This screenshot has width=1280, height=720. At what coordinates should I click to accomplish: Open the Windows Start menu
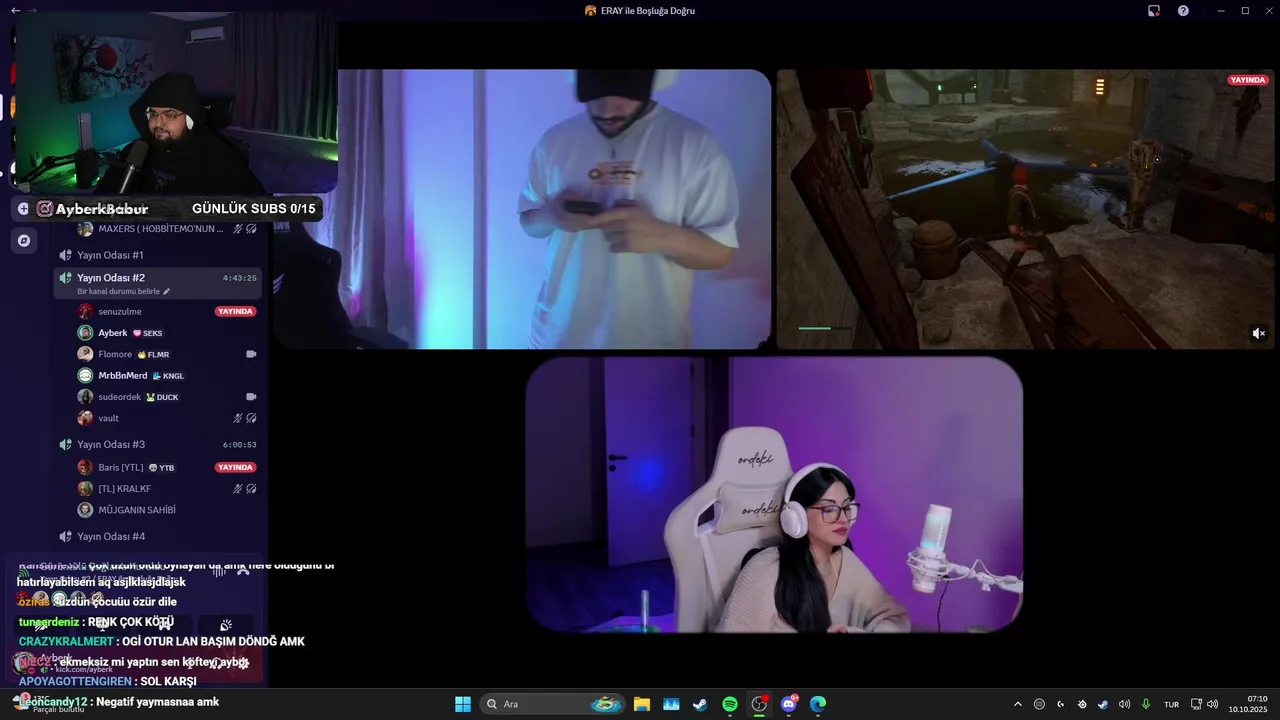click(463, 704)
